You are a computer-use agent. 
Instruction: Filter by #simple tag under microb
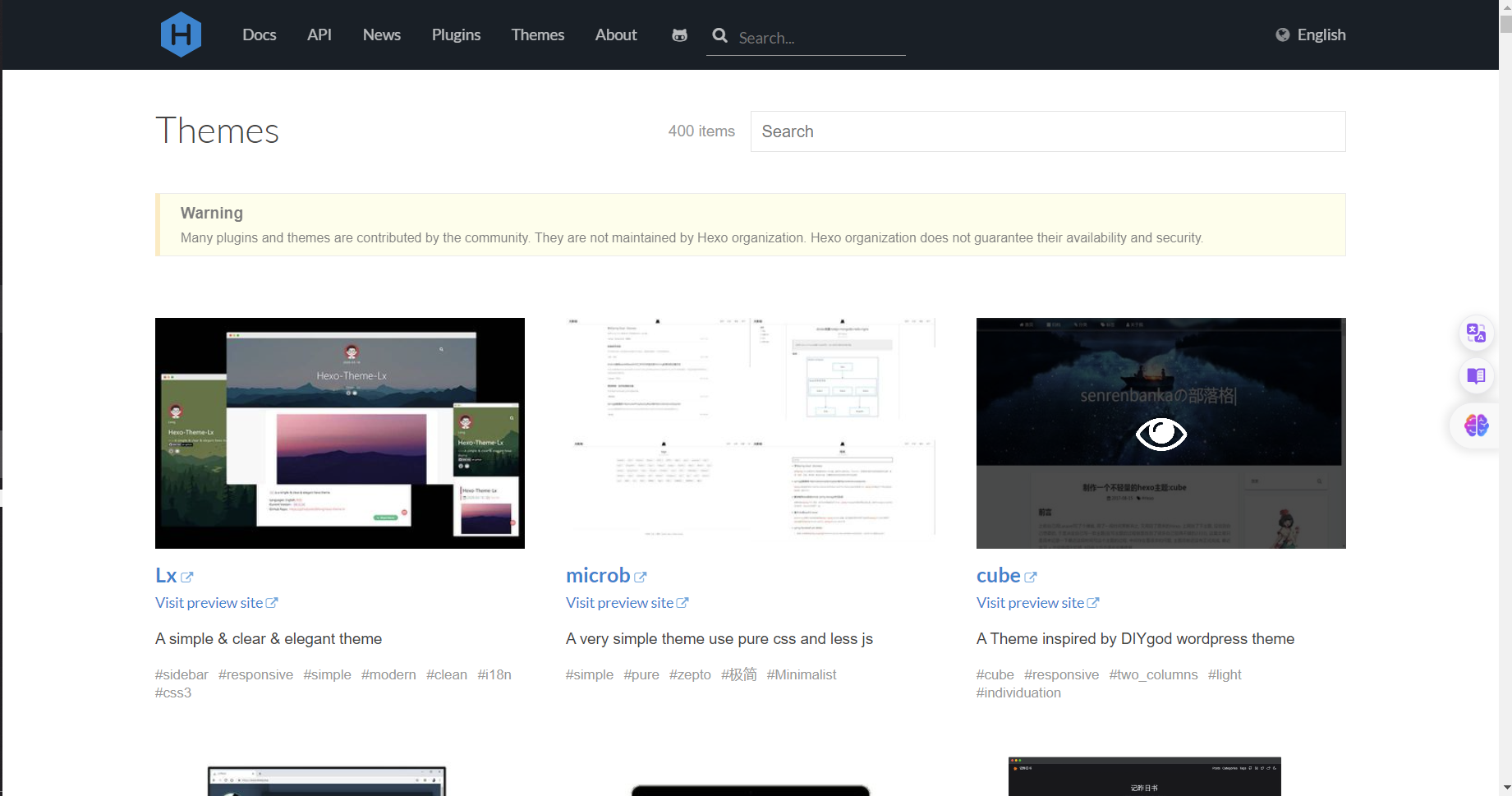590,674
